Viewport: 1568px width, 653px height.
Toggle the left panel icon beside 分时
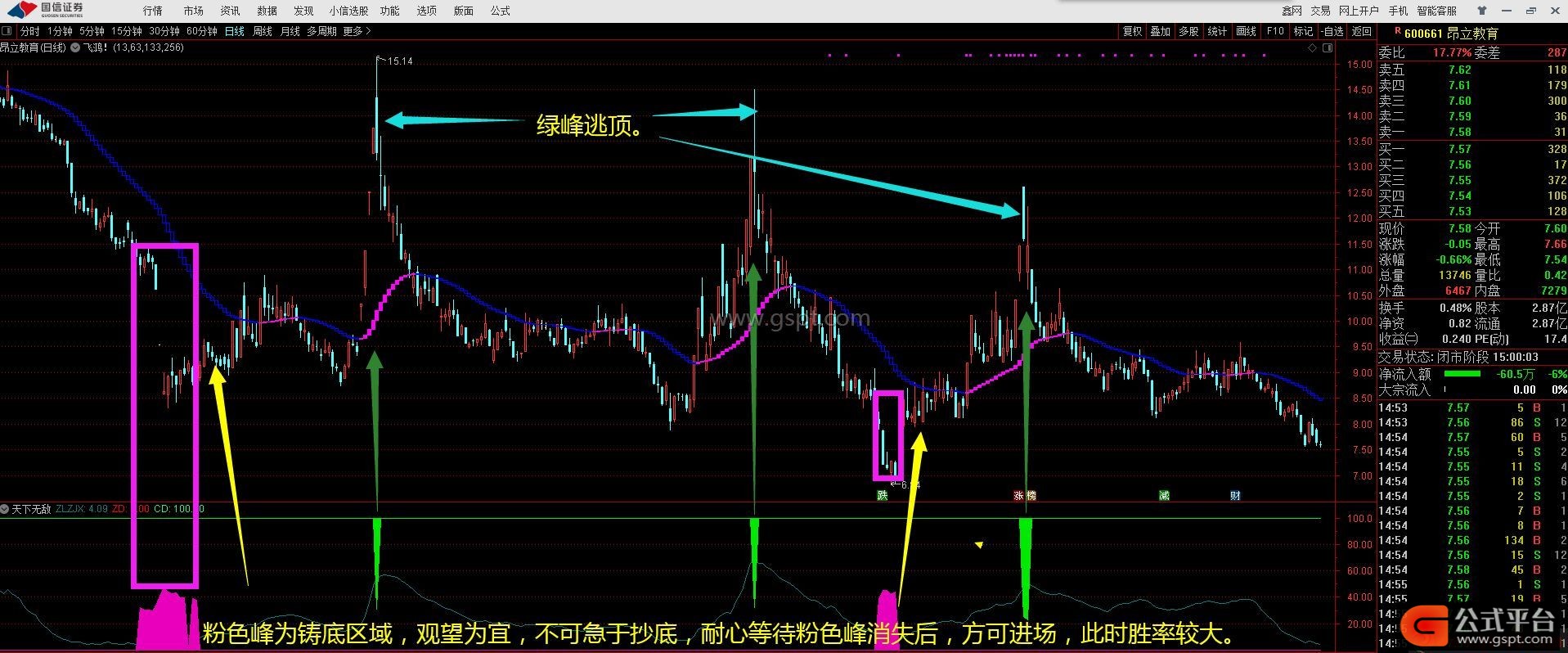point(8,31)
